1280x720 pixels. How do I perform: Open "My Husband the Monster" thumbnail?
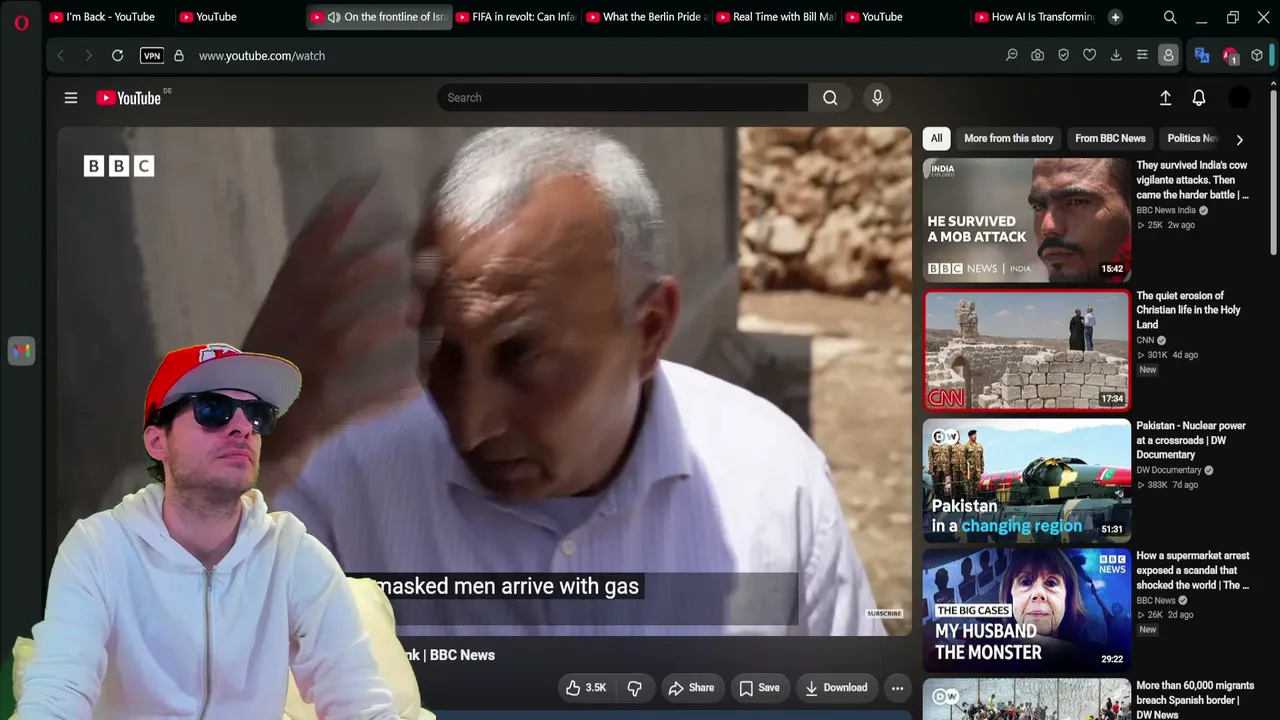tap(1027, 610)
